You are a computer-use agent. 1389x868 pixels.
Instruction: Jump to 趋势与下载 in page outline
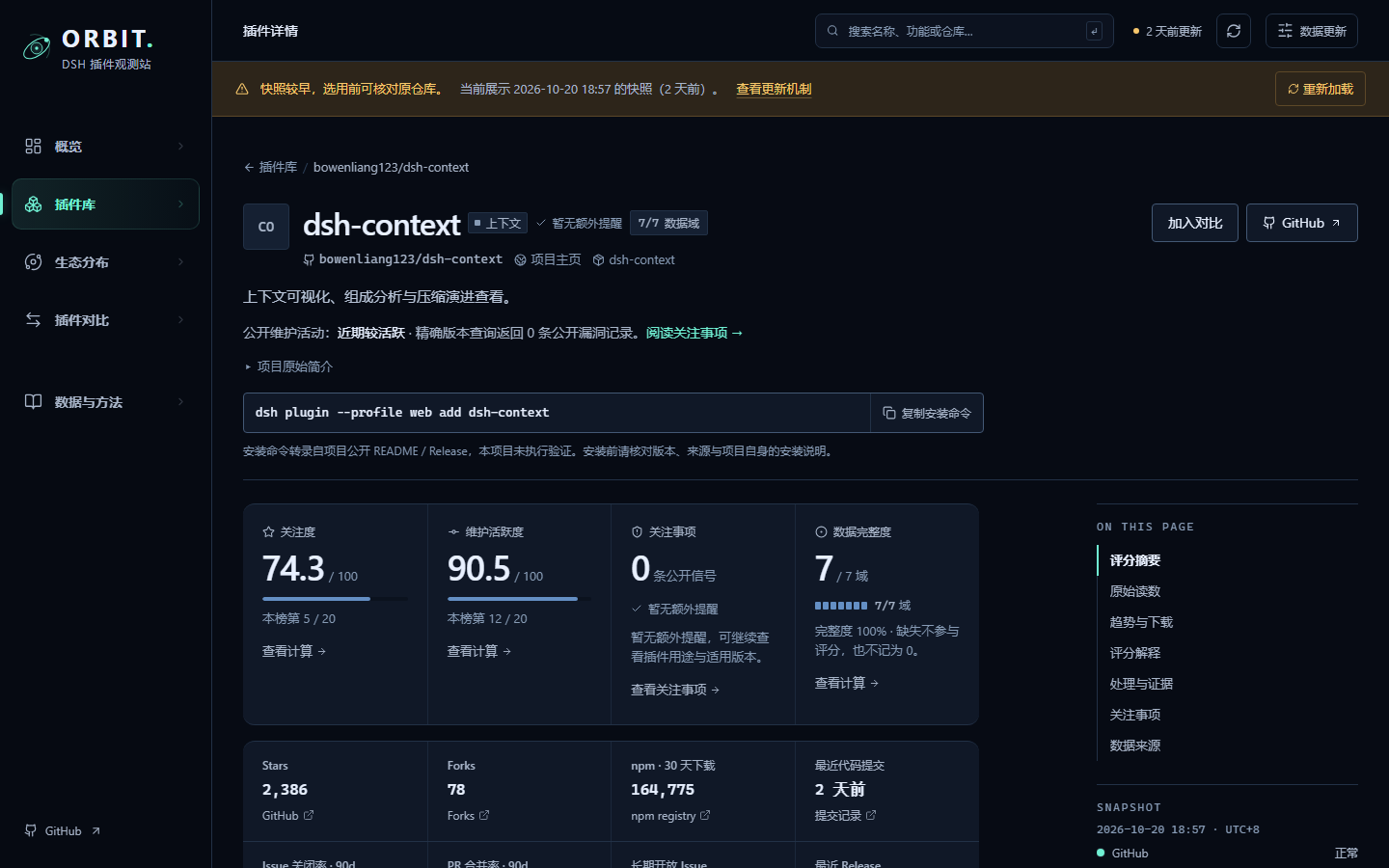tap(1141, 622)
